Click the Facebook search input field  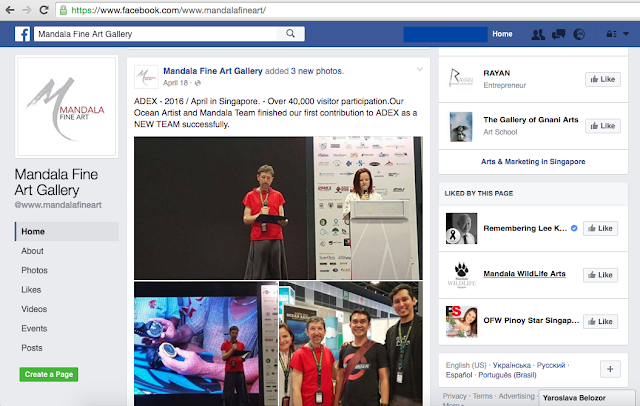[x=156, y=34]
